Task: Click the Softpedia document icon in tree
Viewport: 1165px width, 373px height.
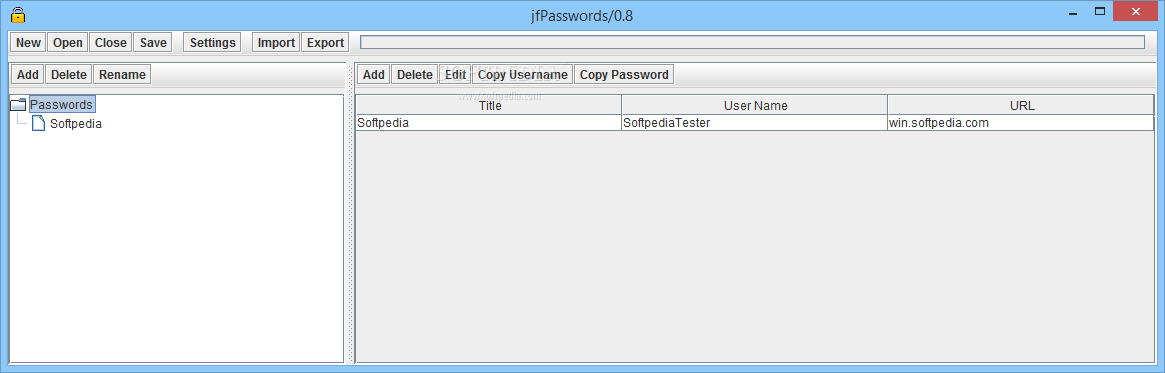Action: pyautogui.click(x=39, y=124)
